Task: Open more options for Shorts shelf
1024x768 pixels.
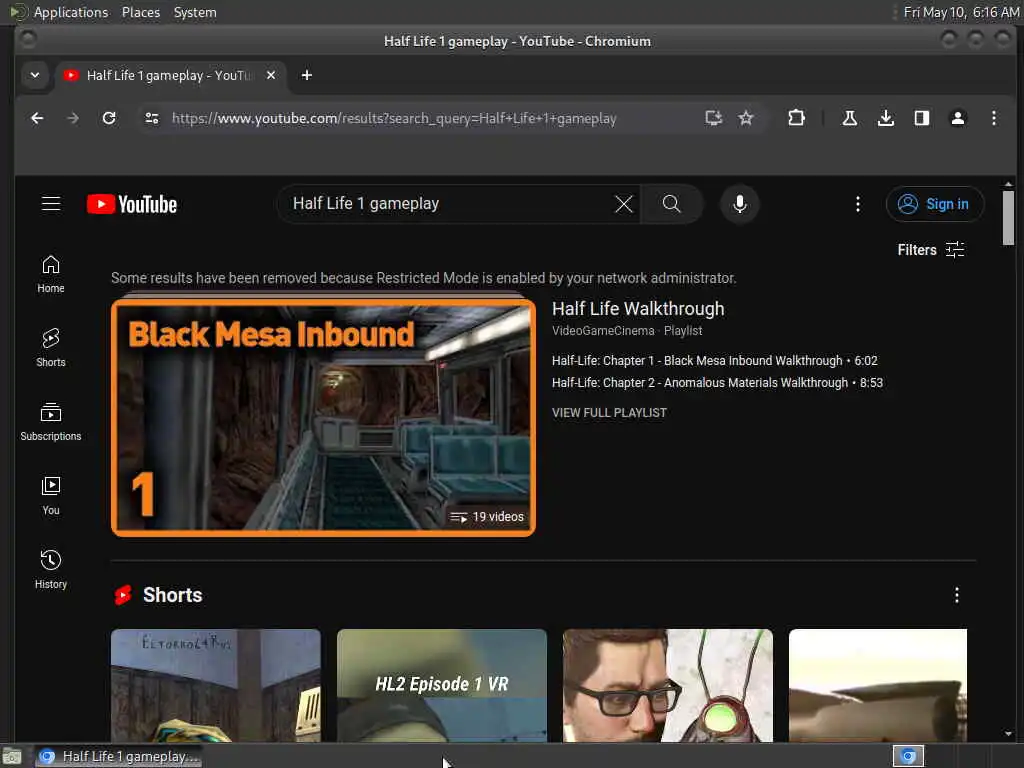Action: [x=957, y=595]
